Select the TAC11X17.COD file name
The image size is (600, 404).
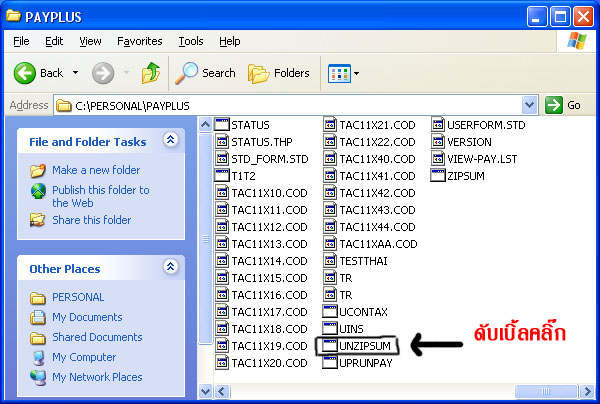point(269,311)
